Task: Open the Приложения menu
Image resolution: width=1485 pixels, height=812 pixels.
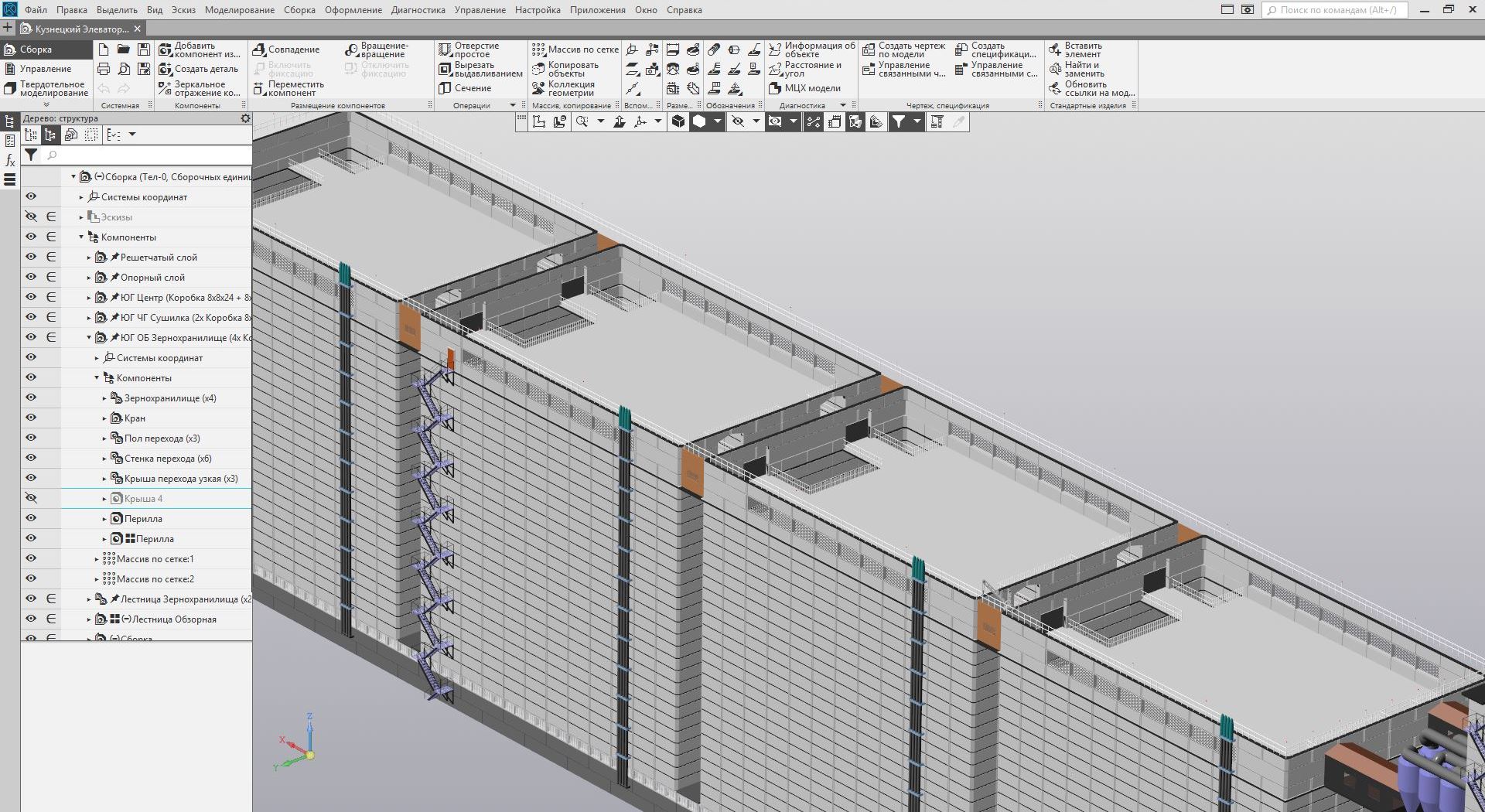Action: tap(598, 10)
